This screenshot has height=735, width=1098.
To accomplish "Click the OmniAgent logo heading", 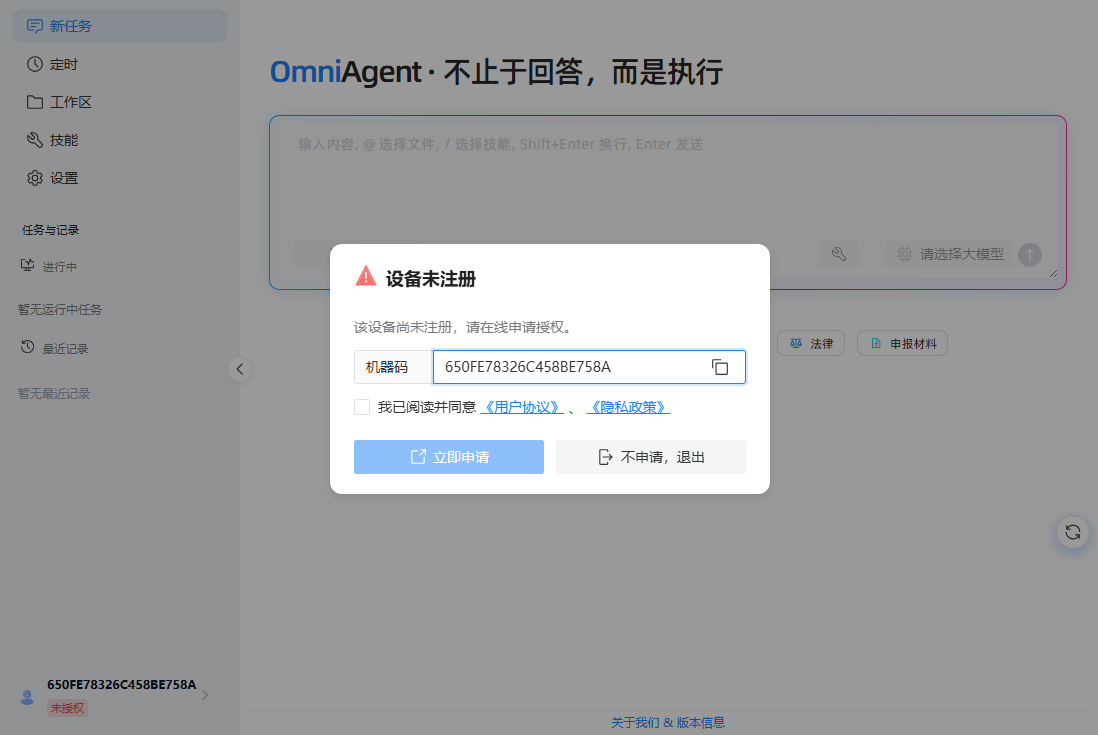I will (x=346, y=71).
